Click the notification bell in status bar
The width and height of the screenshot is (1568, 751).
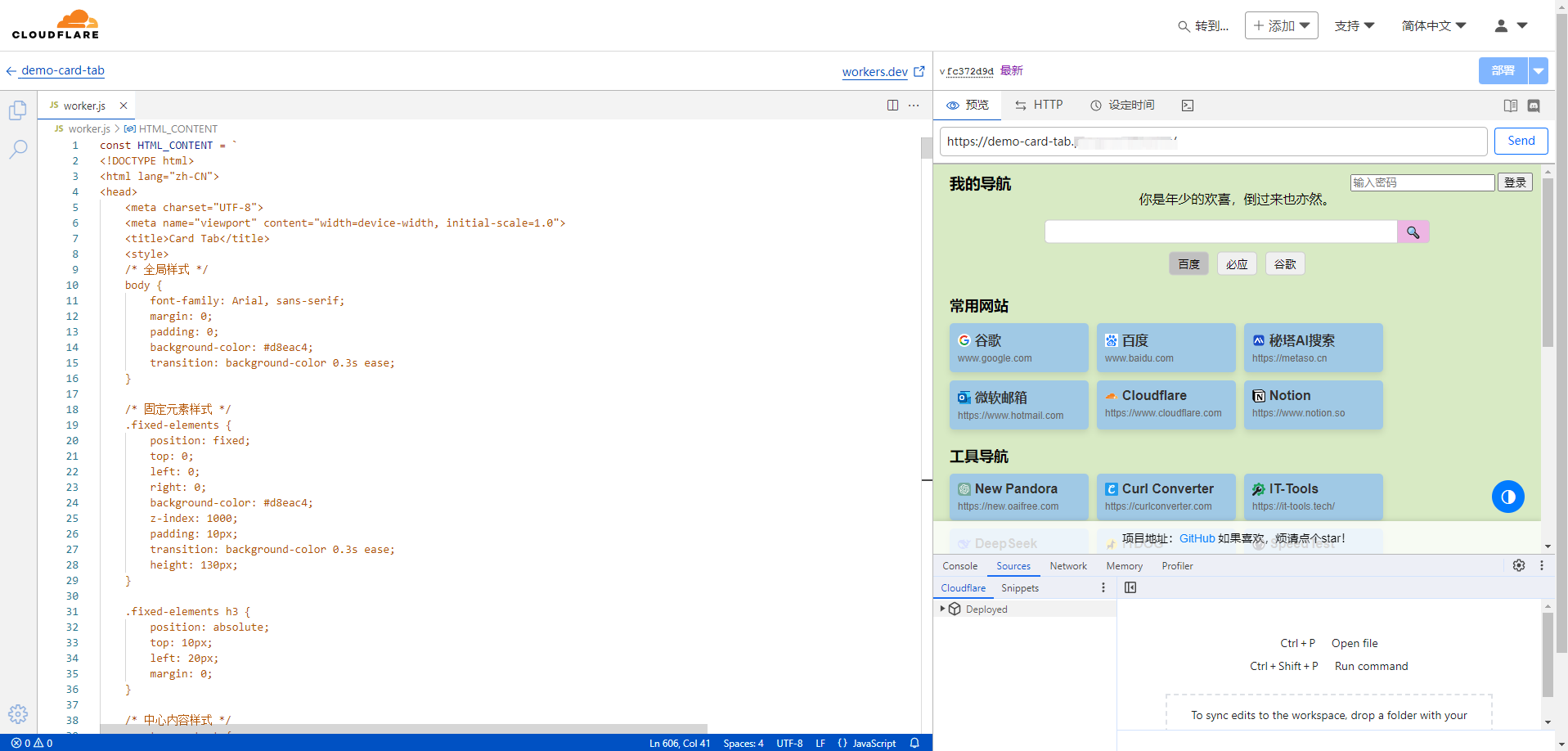tap(914, 743)
